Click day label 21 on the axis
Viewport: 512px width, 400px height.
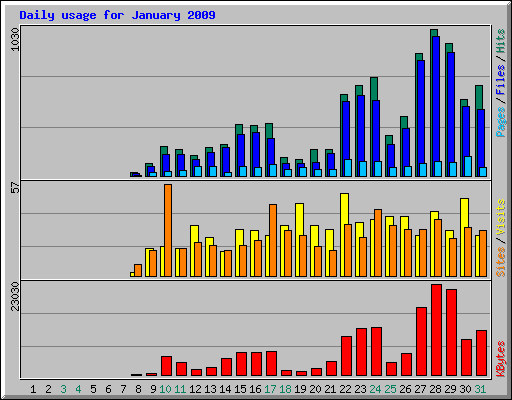point(330,389)
